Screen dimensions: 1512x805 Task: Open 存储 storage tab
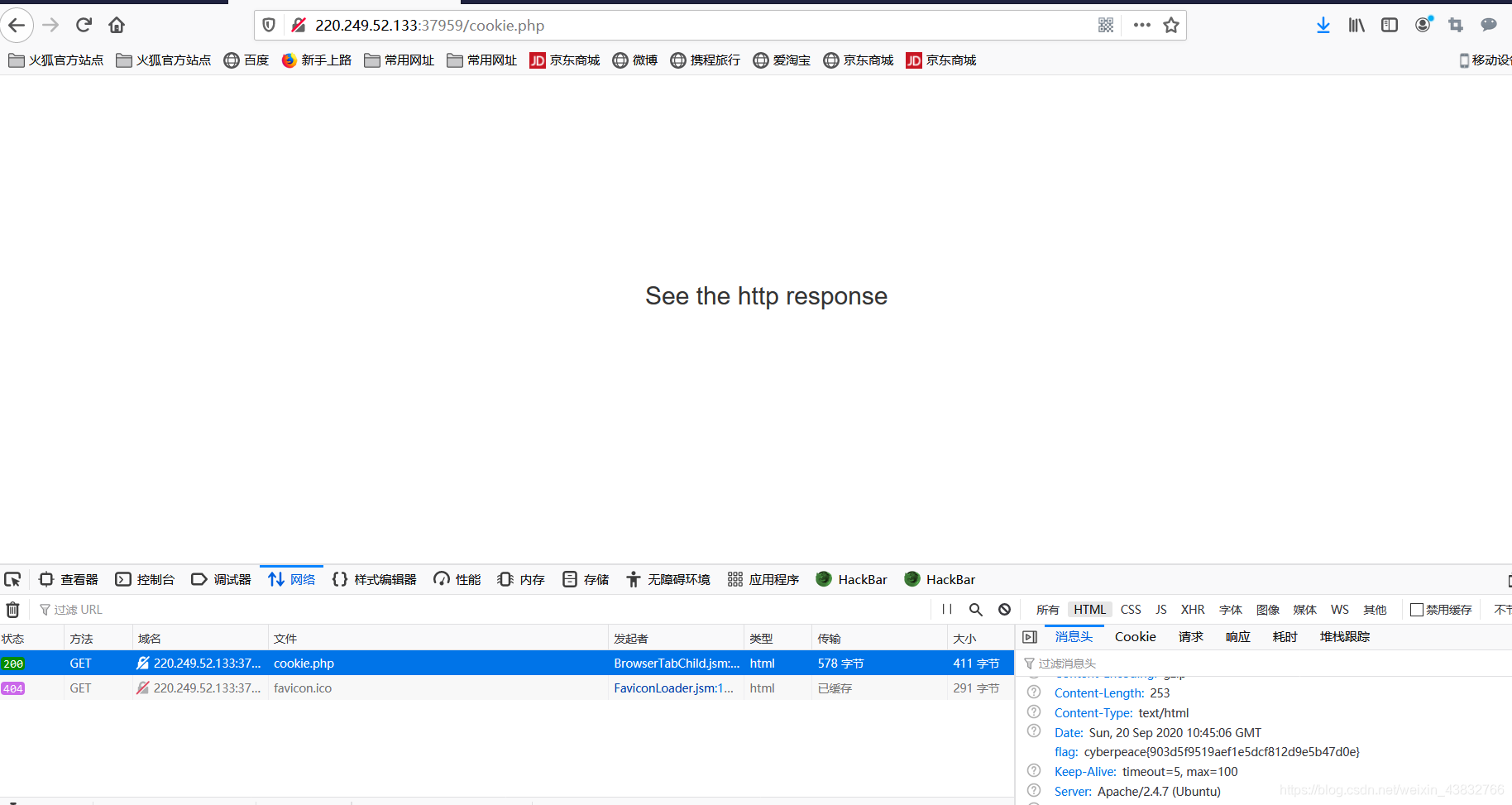[586, 579]
